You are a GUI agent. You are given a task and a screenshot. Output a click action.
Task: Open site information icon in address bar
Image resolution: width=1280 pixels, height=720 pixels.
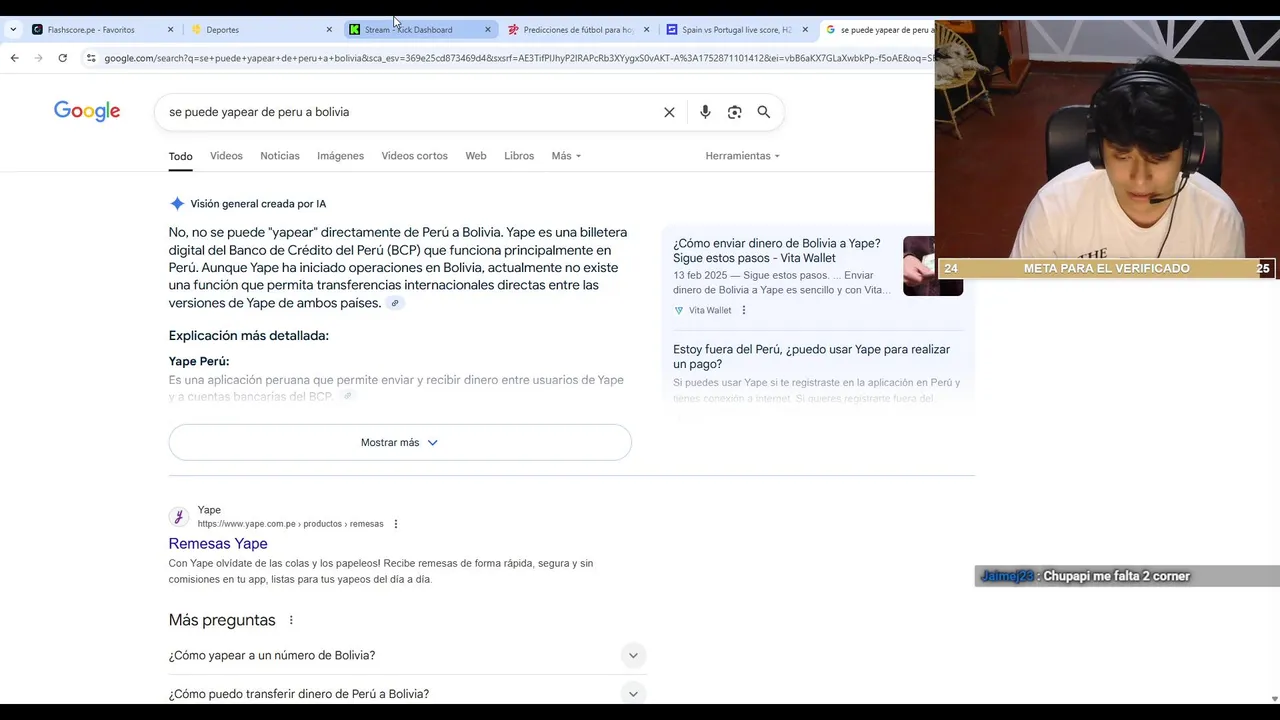91,58
